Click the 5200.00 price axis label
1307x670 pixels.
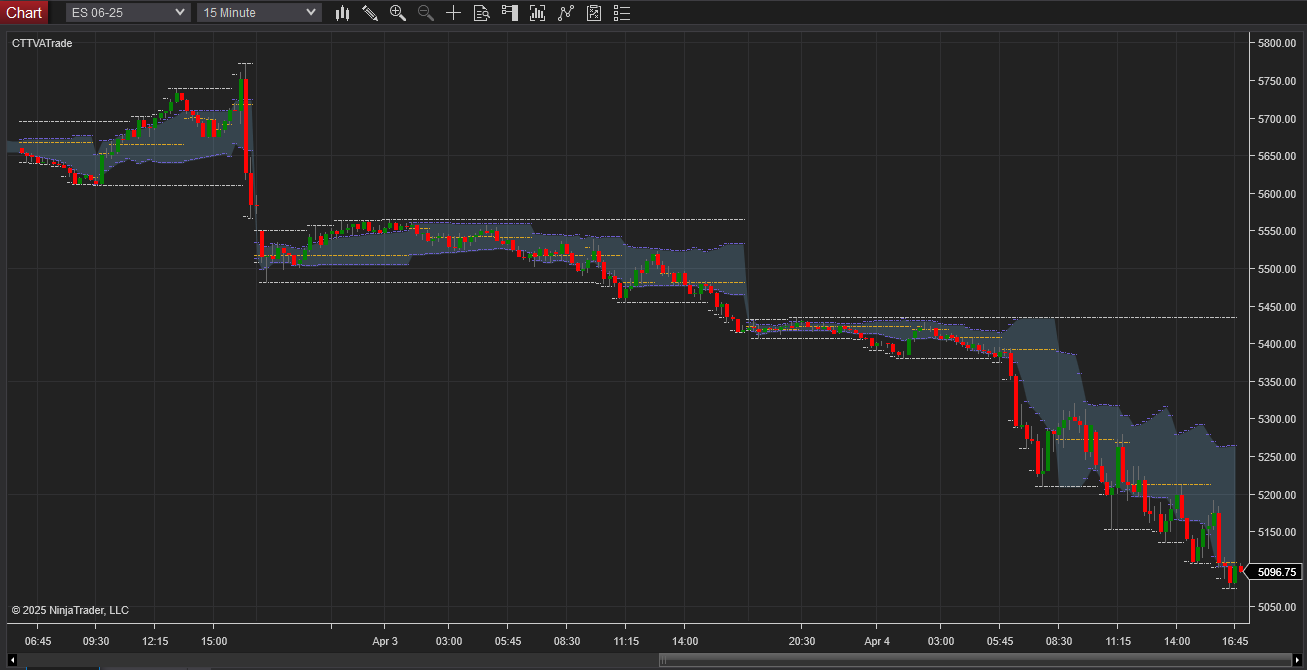pyautogui.click(x=1277, y=494)
